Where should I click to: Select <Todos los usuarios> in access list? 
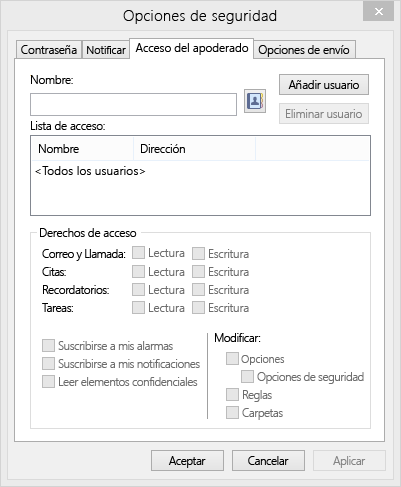point(90,171)
